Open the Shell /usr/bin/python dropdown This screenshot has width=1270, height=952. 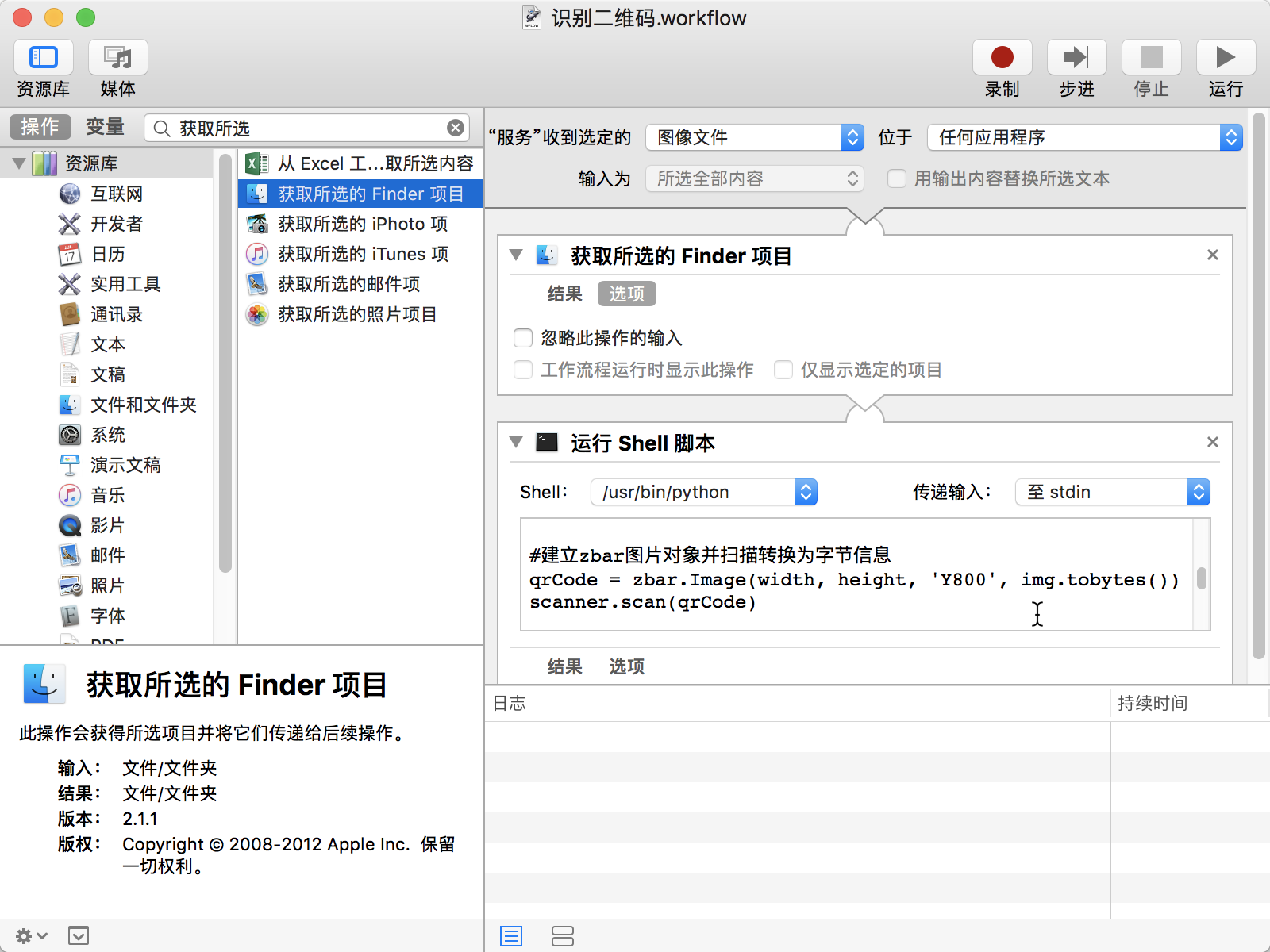(704, 492)
